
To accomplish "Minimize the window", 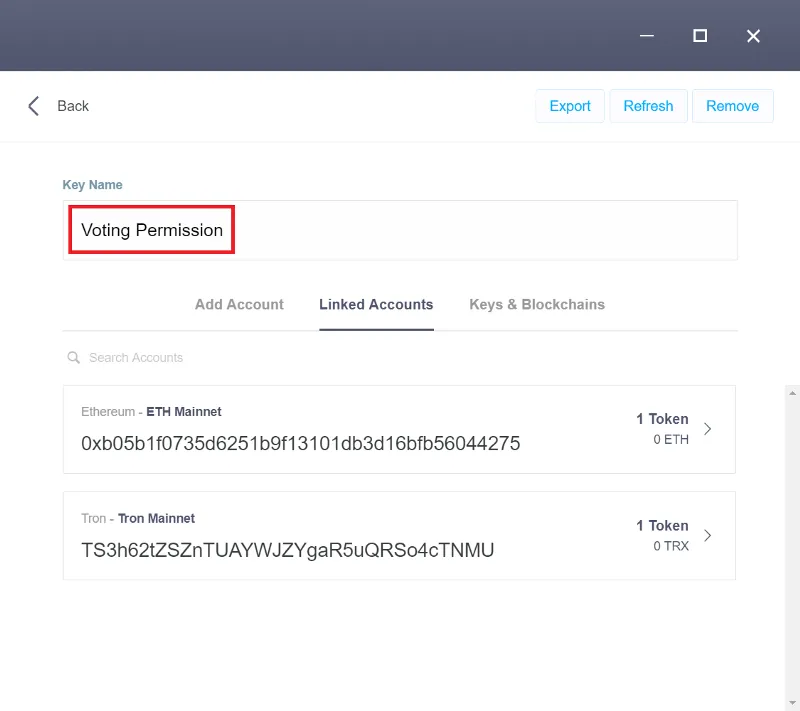I will pos(647,36).
